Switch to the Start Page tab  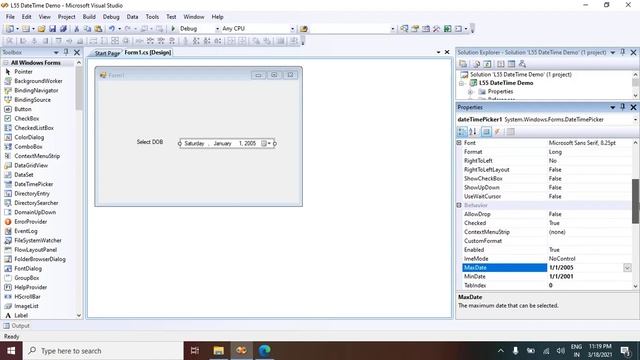point(107,53)
